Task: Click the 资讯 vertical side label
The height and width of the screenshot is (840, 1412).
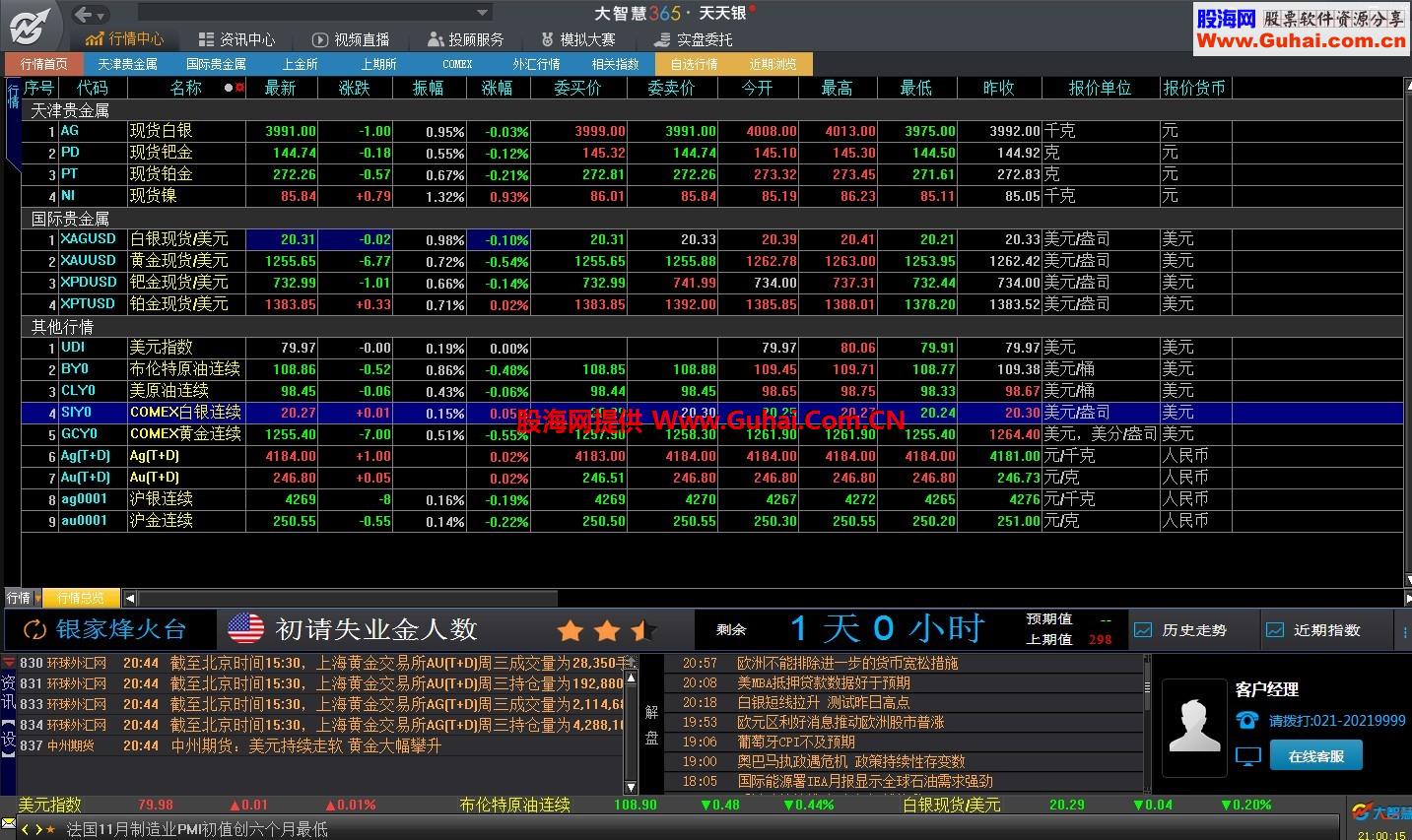Action: point(9,691)
